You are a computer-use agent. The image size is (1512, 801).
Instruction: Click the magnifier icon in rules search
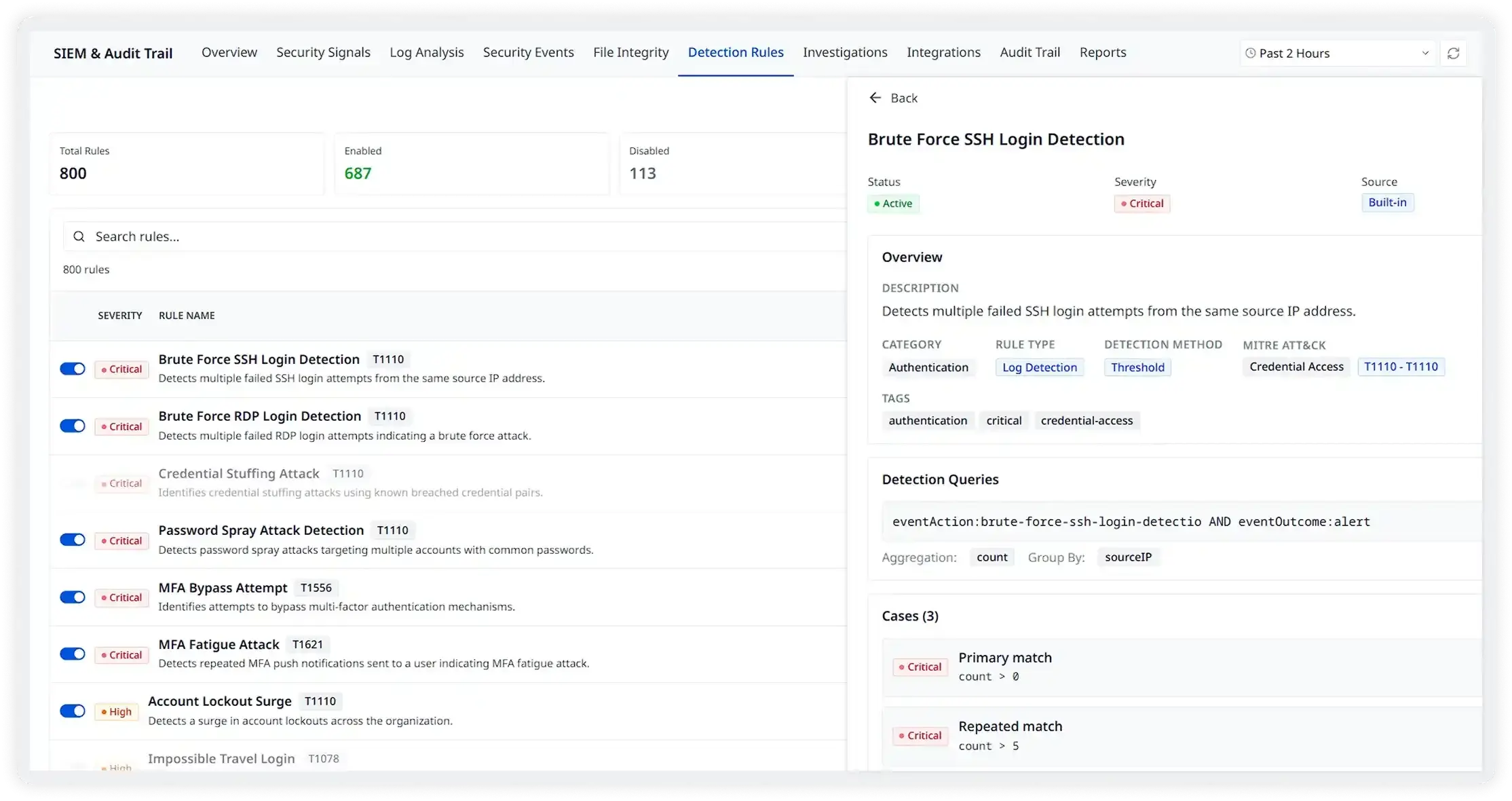click(79, 236)
